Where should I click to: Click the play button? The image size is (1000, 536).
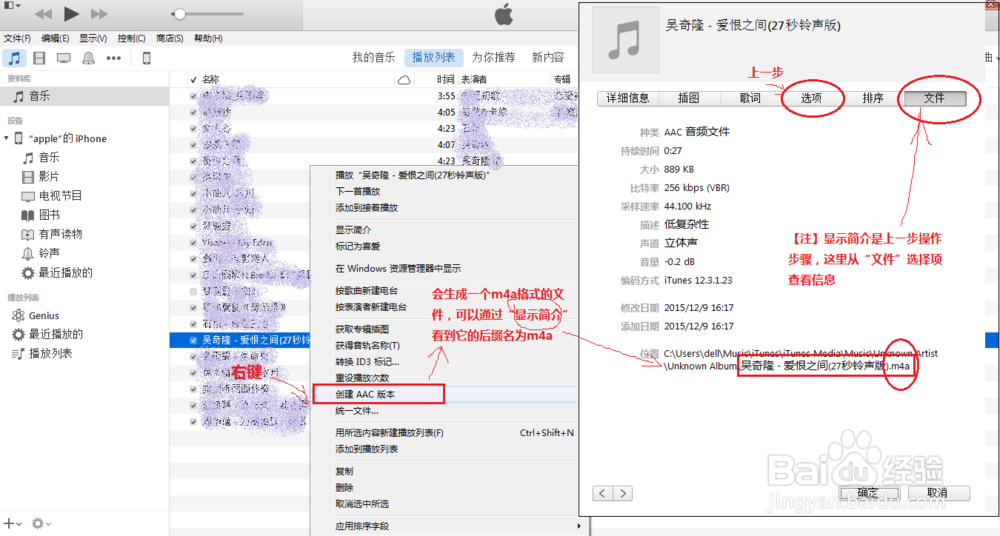pos(71,13)
